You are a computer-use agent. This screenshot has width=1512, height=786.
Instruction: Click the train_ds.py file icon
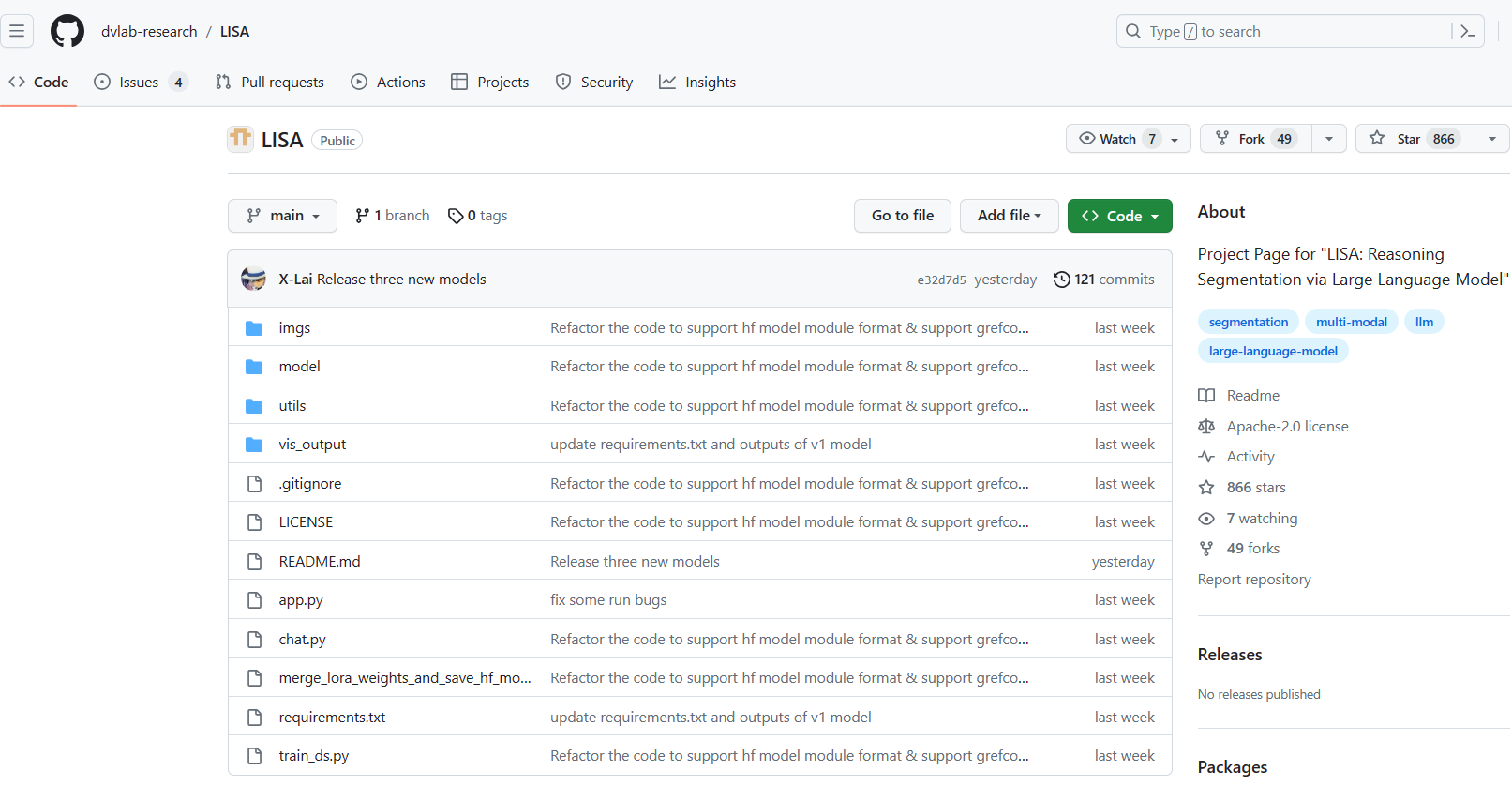[254, 756]
